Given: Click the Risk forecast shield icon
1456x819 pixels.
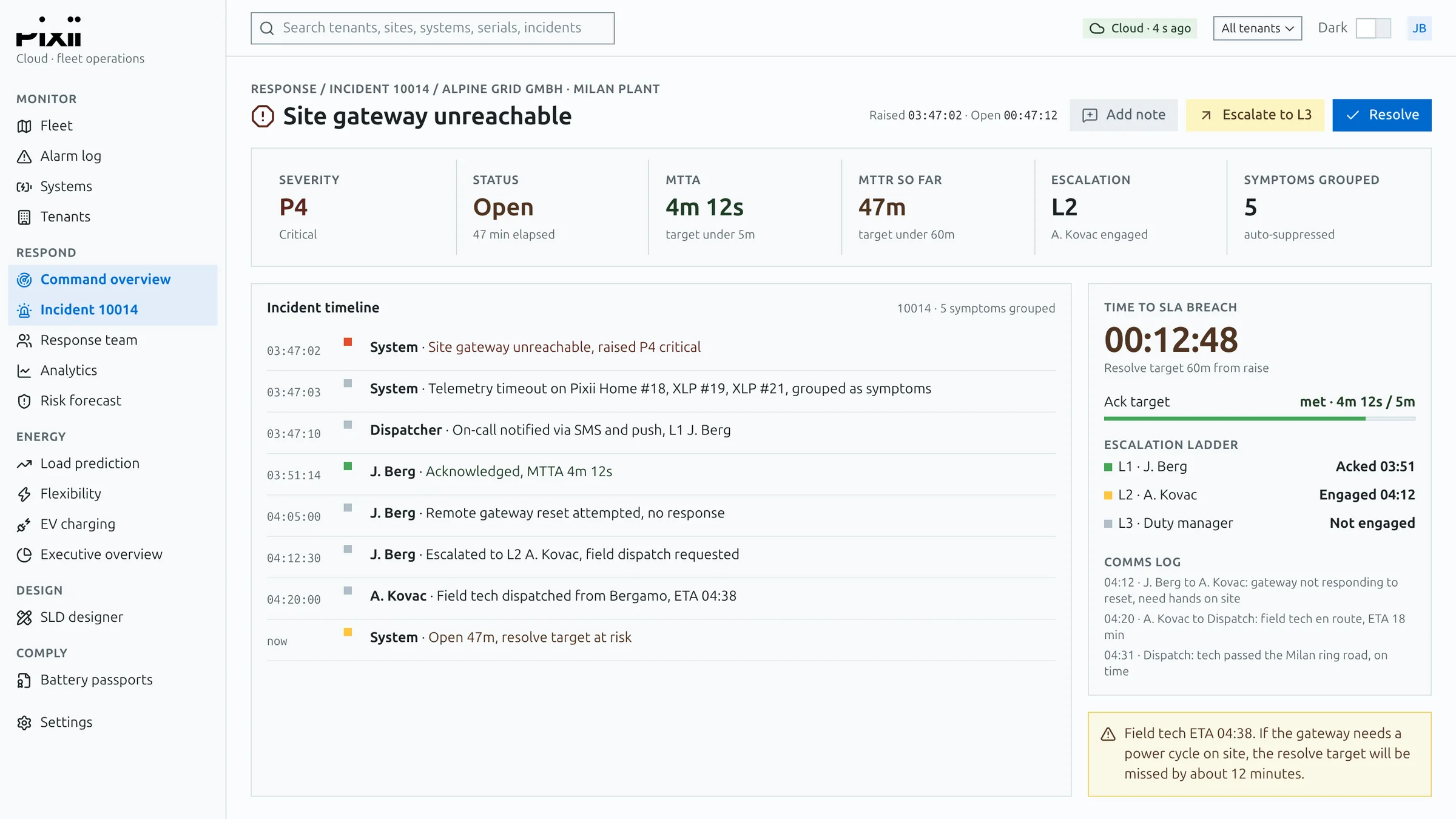Looking at the screenshot, I should [x=24, y=401].
